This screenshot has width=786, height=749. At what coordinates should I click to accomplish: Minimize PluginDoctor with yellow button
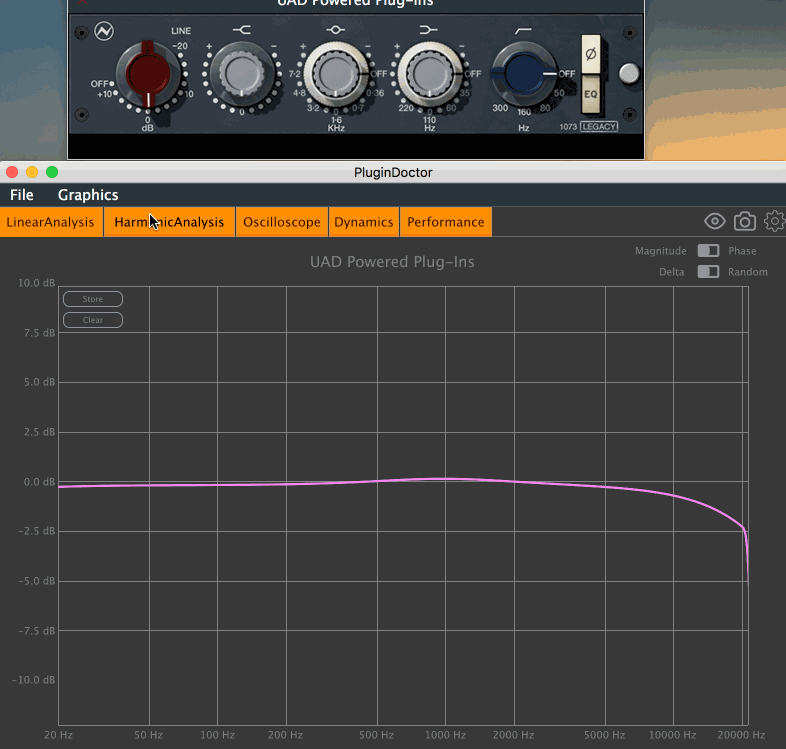tap(32, 172)
